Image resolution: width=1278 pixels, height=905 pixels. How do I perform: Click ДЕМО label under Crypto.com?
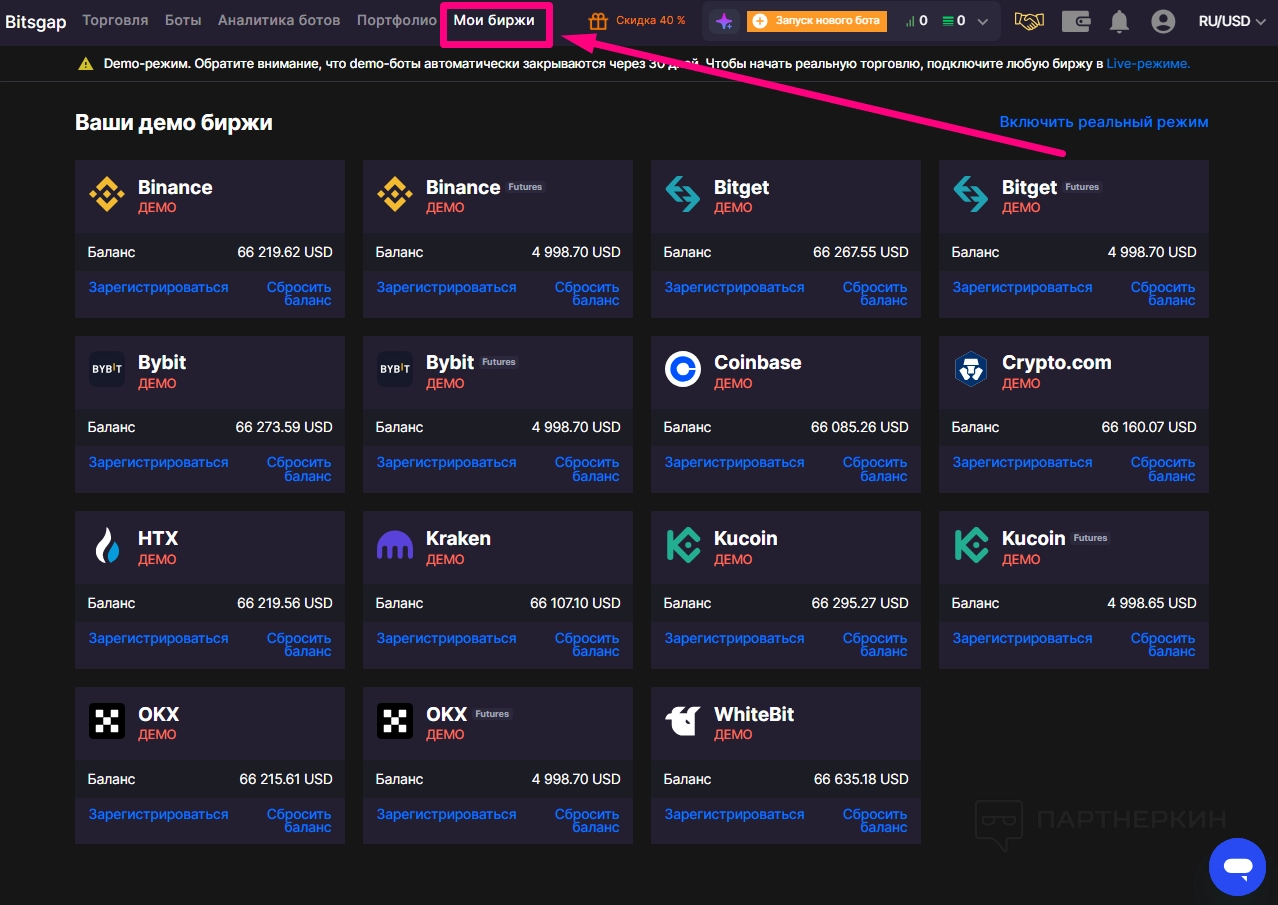pyautogui.click(x=1021, y=383)
